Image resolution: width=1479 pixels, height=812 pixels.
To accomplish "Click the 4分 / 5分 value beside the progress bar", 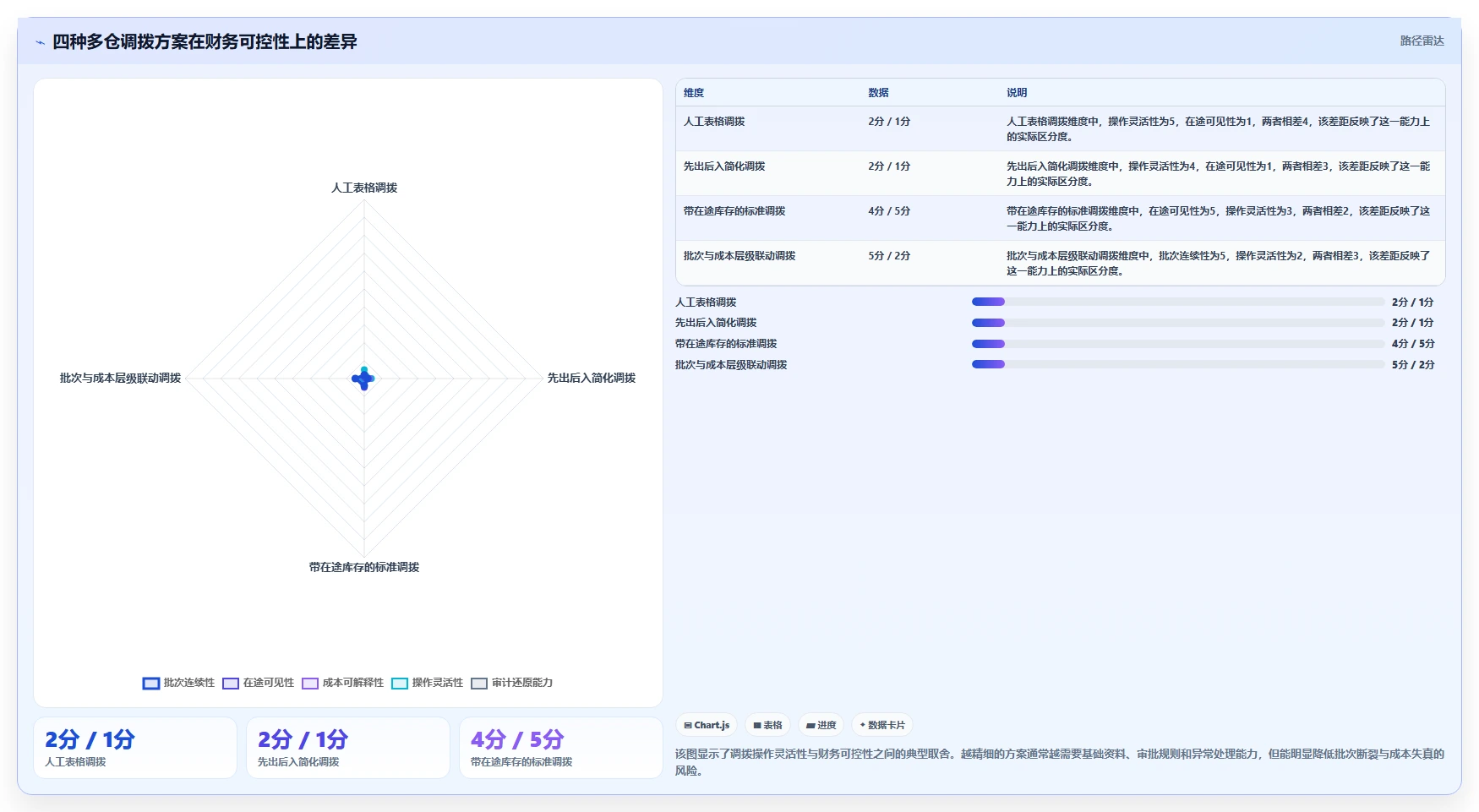I will 1413,344.
